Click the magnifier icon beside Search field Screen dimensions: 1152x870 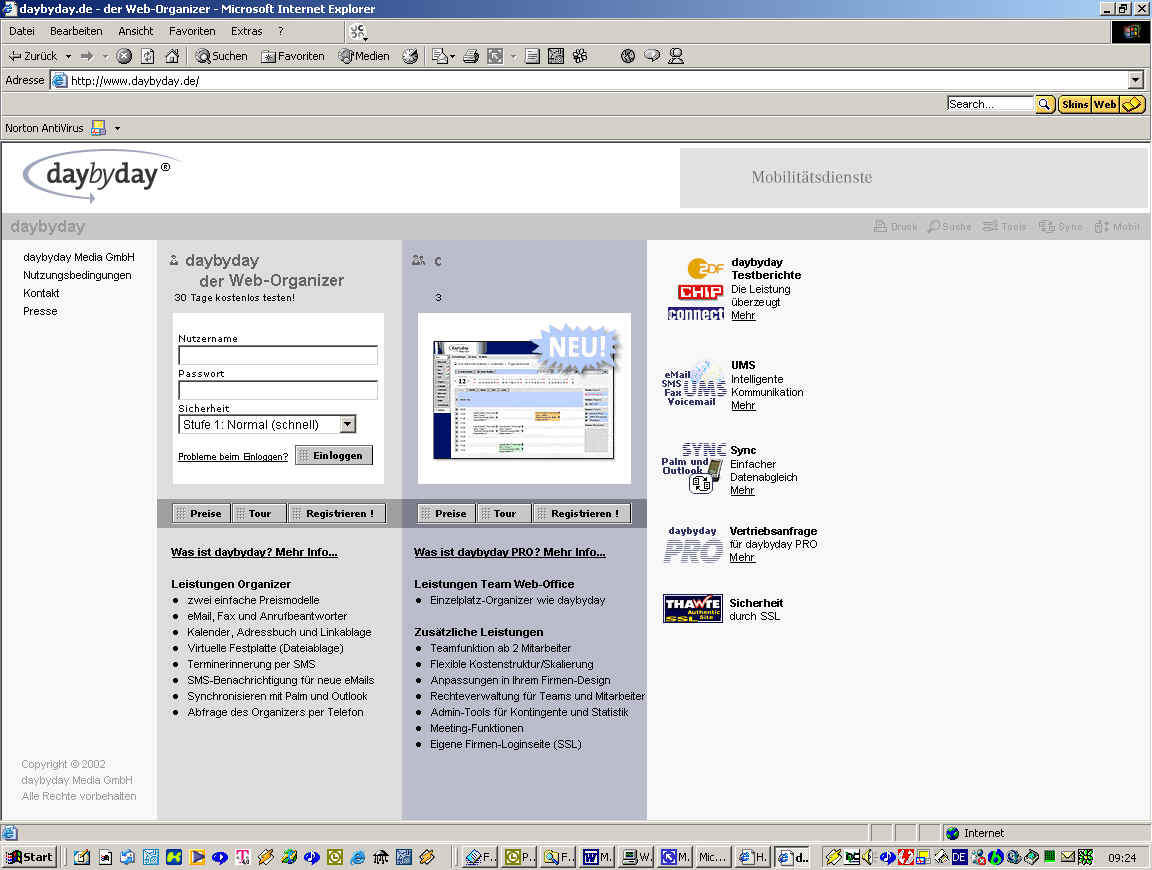point(1045,104)
